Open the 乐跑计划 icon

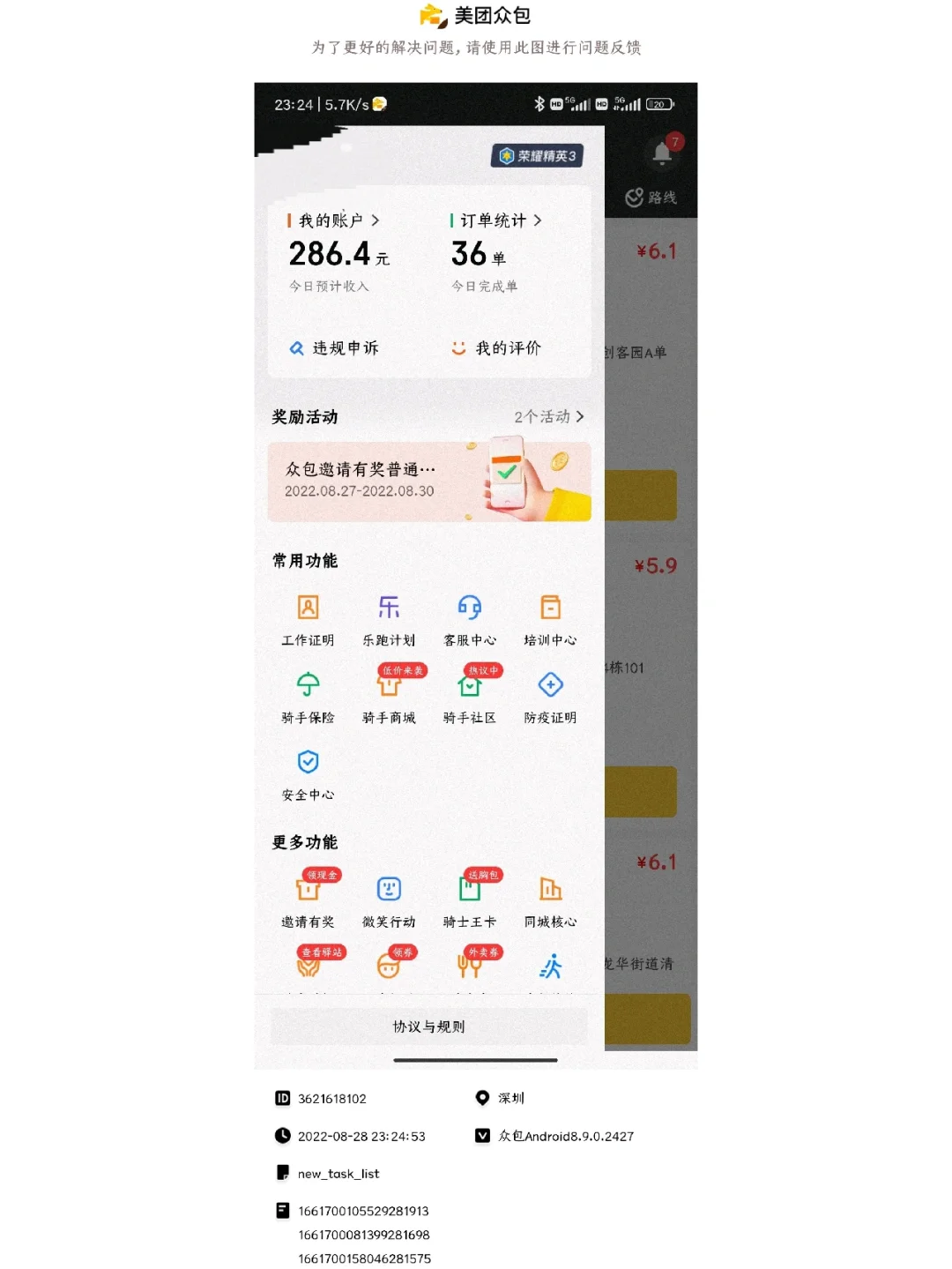[389, 608]
